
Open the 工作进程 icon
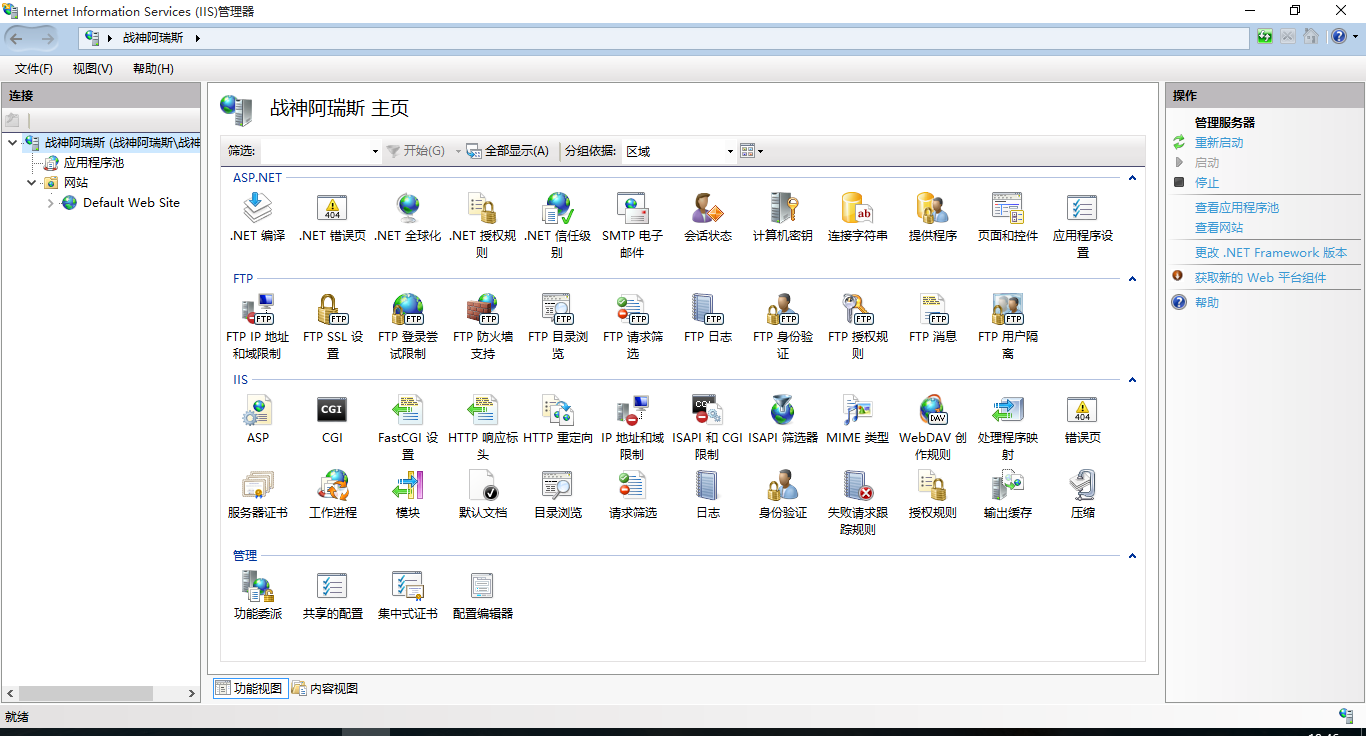click(x=332, y=485)
